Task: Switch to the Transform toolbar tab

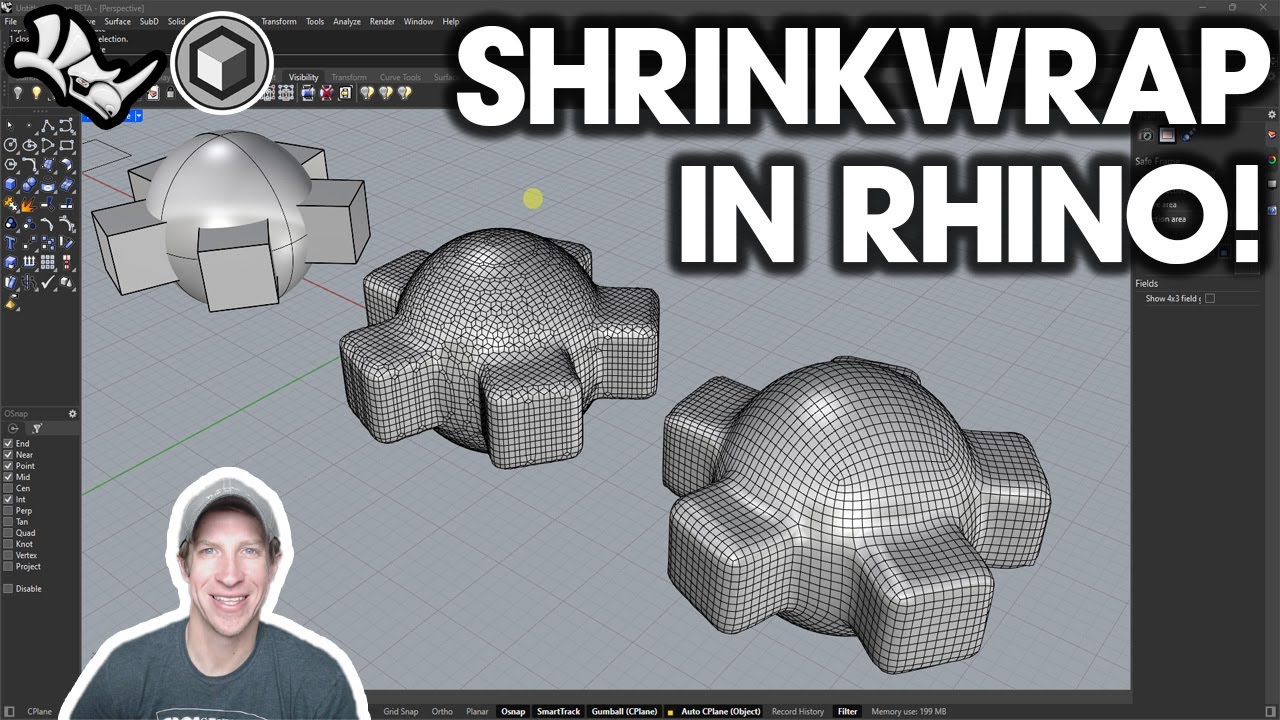Action: (x=349, y=77)
